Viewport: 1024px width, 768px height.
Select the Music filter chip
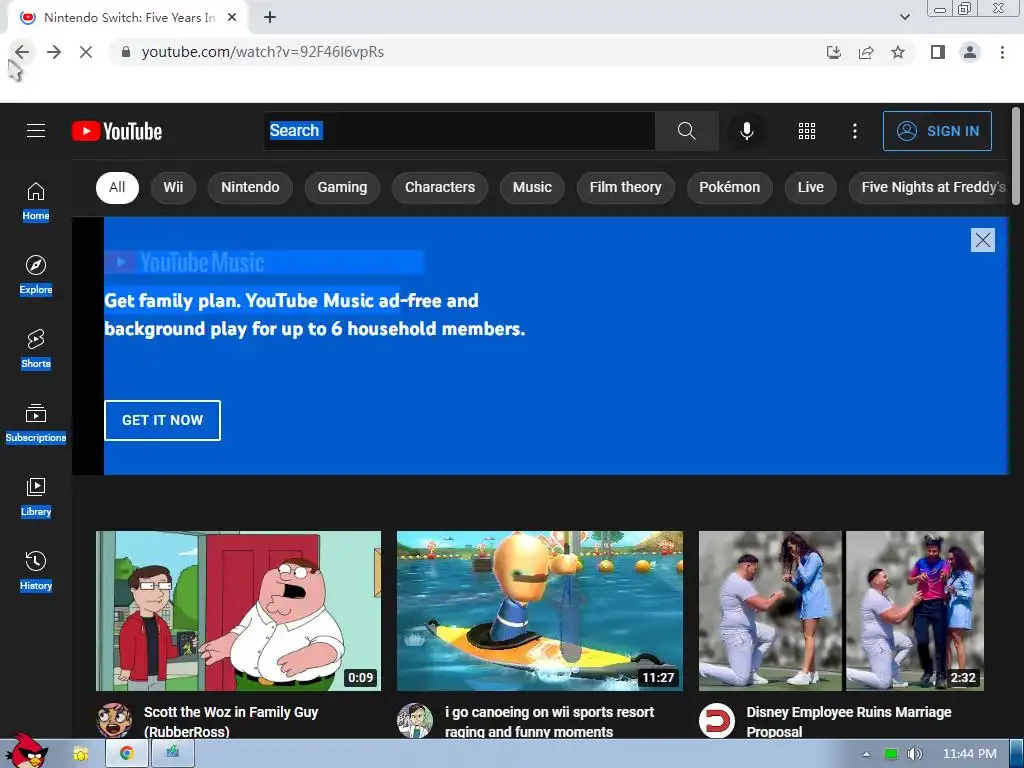(x=532, y=187)
